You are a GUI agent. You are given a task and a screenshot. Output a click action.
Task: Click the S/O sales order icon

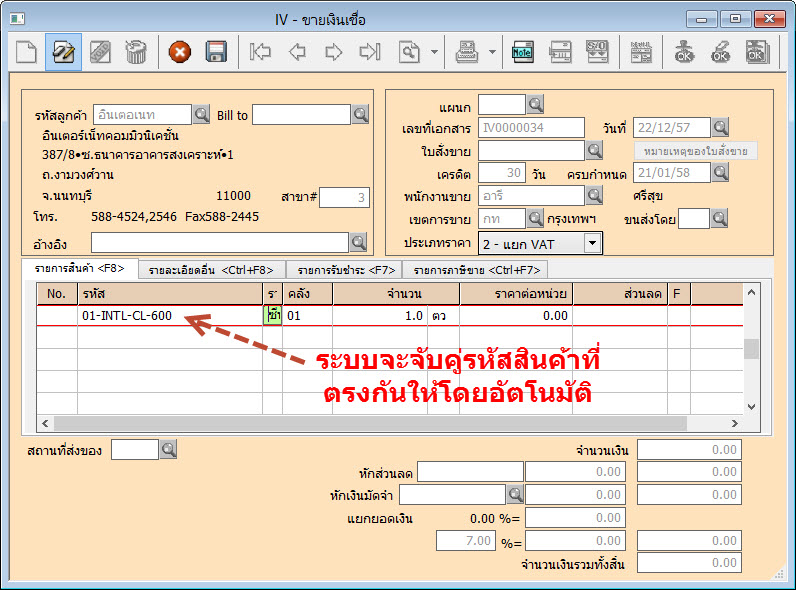597,52
